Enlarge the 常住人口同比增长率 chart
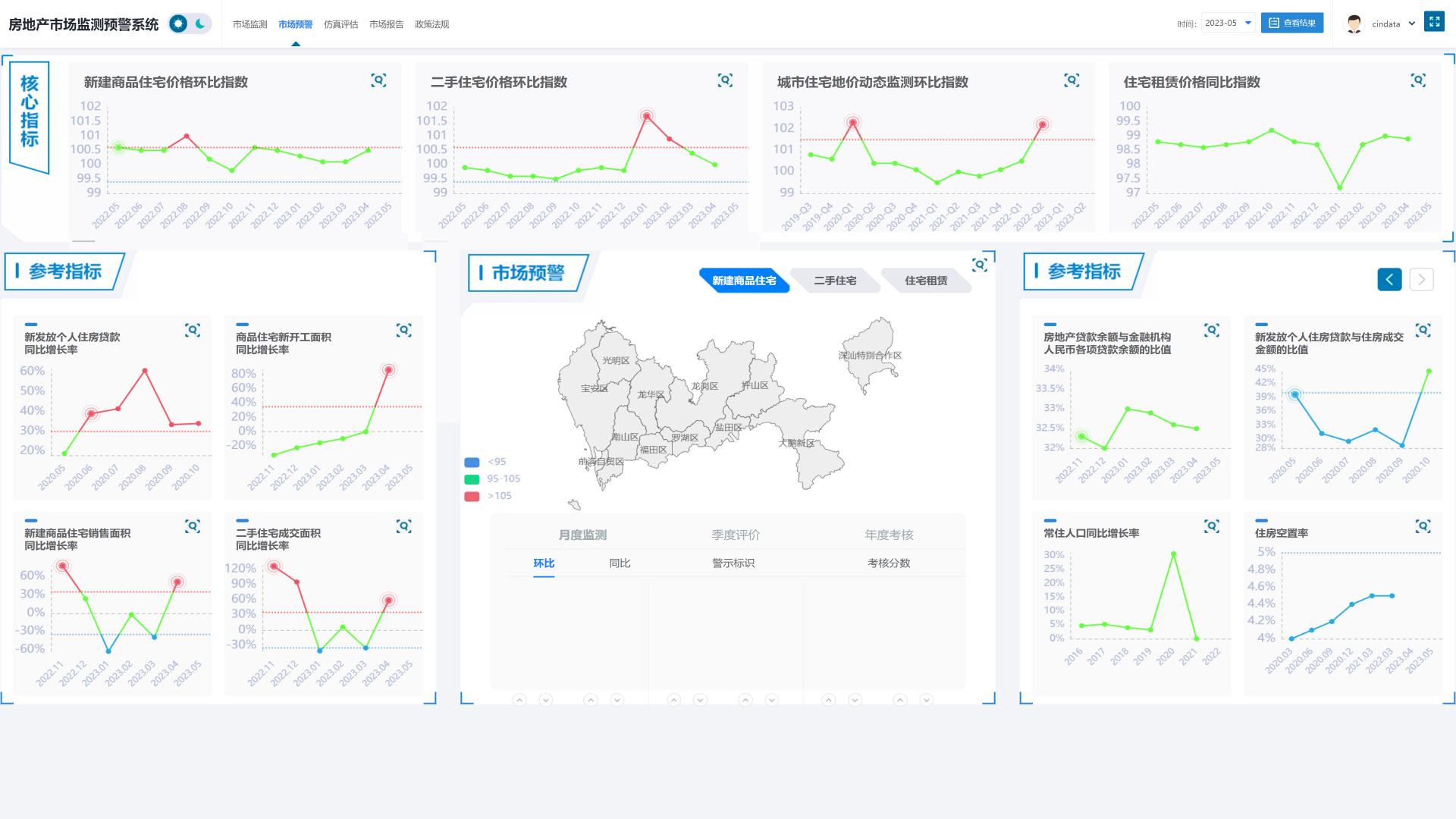This screenshot has width=1456, height=819. 1212,526
